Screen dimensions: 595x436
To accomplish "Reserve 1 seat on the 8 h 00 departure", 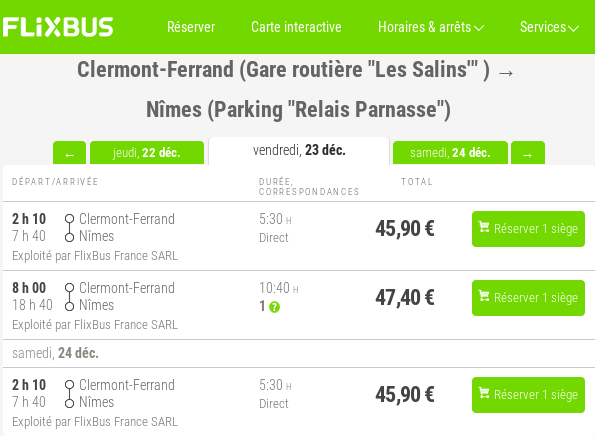I will coord(528,298).
